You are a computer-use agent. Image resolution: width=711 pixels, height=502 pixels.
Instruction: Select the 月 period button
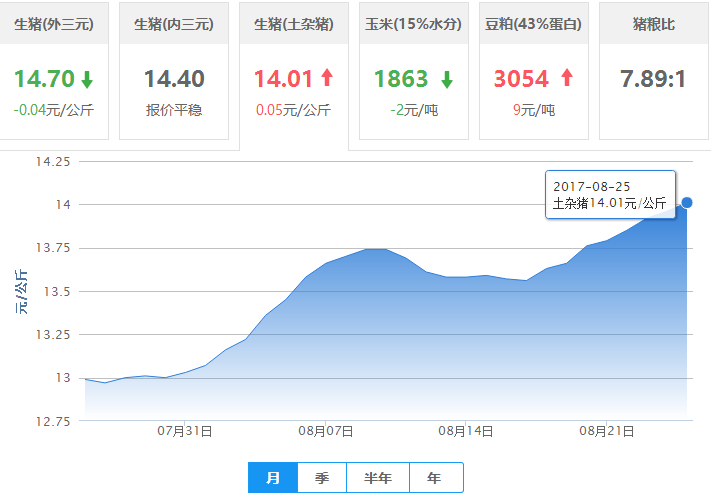point(272,478)
